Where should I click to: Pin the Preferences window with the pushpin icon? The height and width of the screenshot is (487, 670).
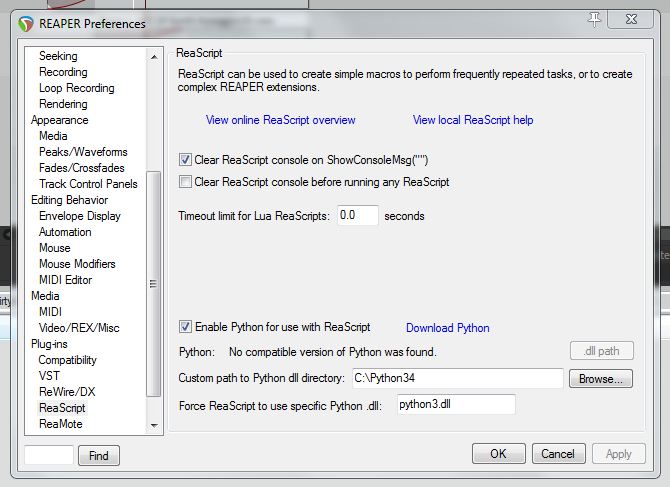pos(594,19)
